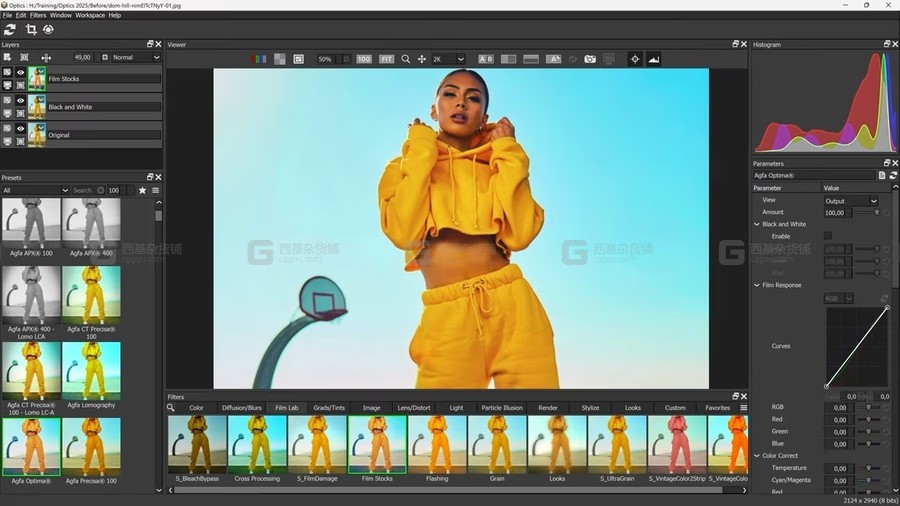
Task: Click the horizontal split compare icon
Action: (x=531, y=59)
